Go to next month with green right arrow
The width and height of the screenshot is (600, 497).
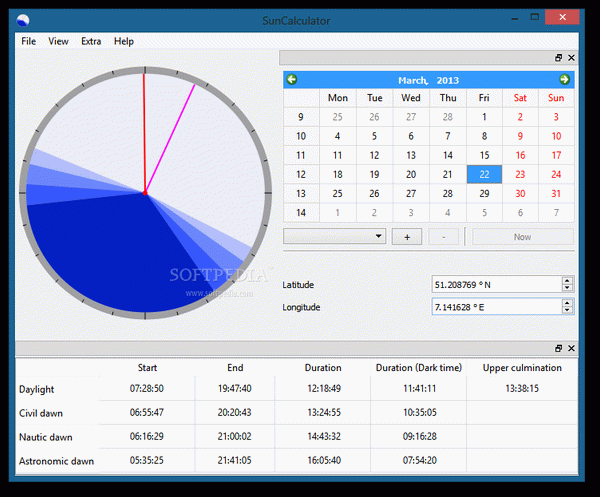click(x=564, y=80)
